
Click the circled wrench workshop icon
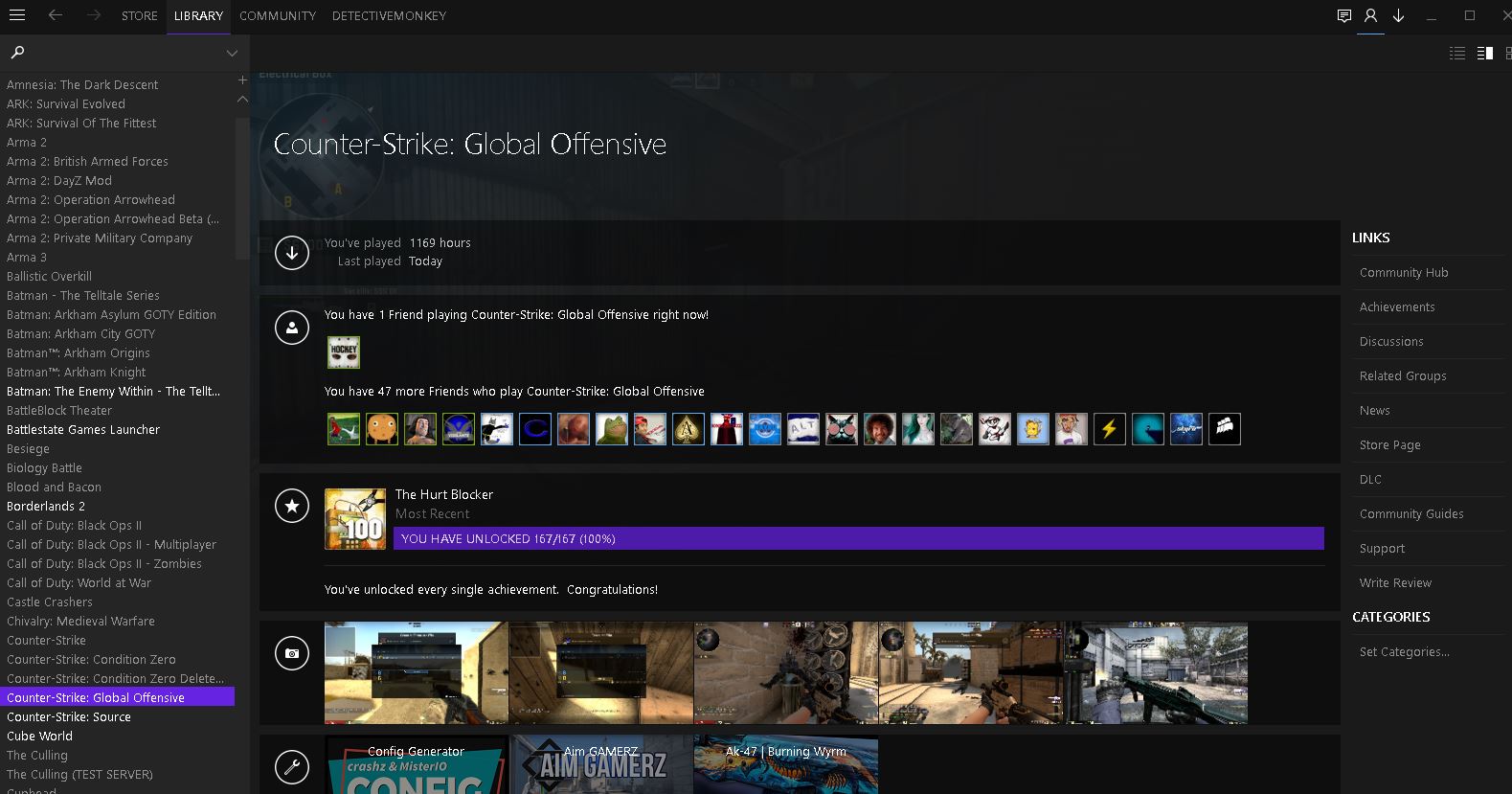292,766
